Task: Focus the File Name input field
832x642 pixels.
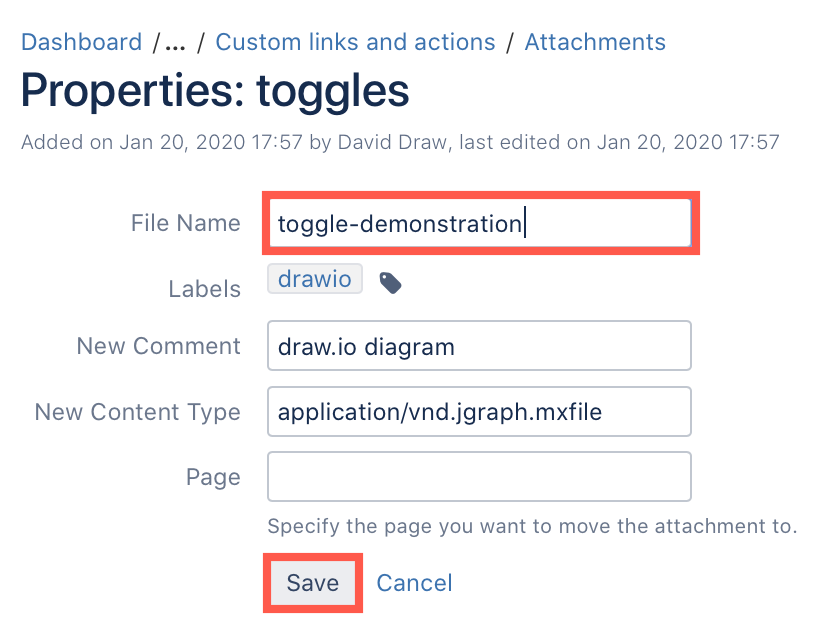Action: point(478,224)
